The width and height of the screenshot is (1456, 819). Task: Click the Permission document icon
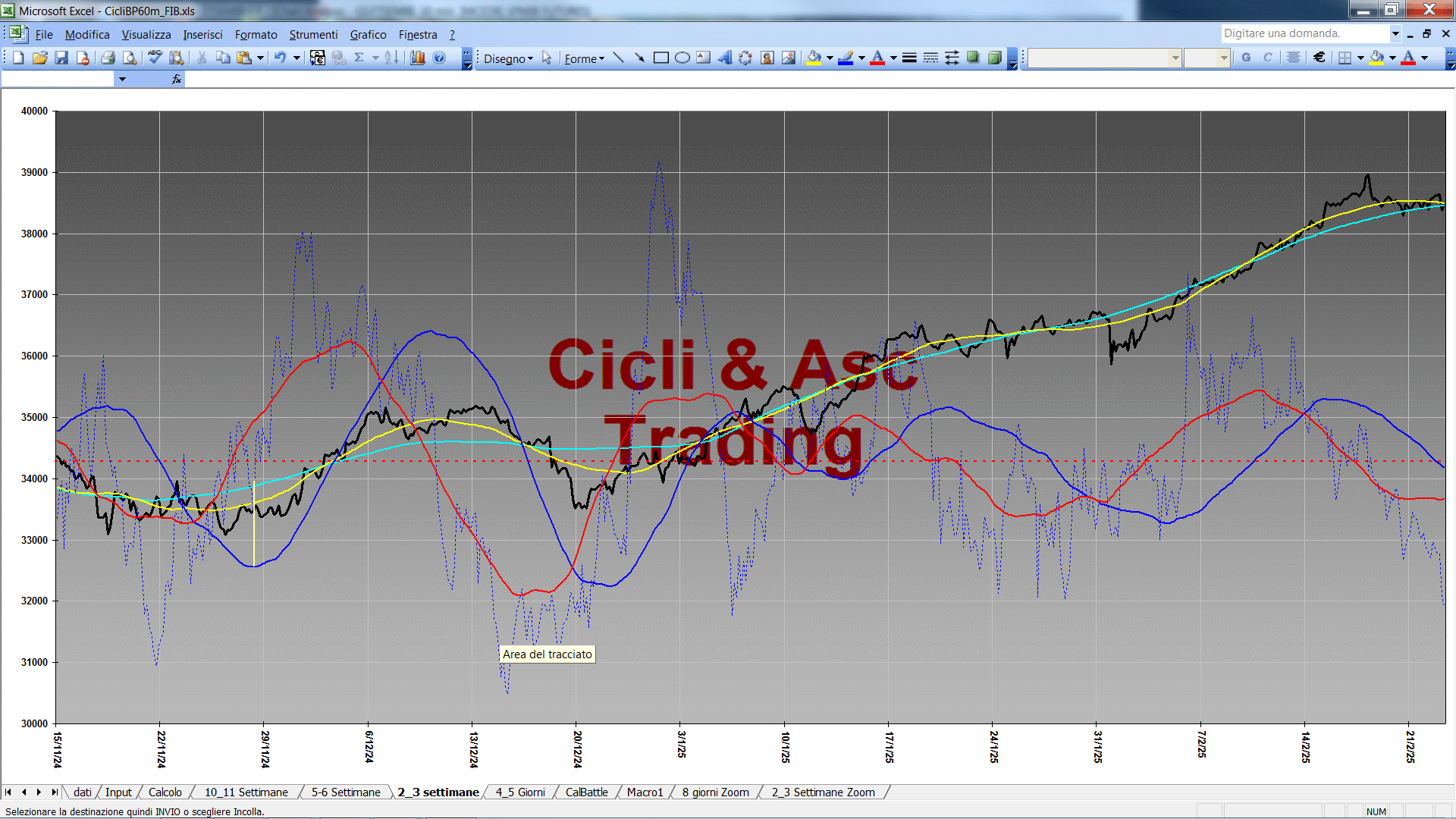[83, 58]
